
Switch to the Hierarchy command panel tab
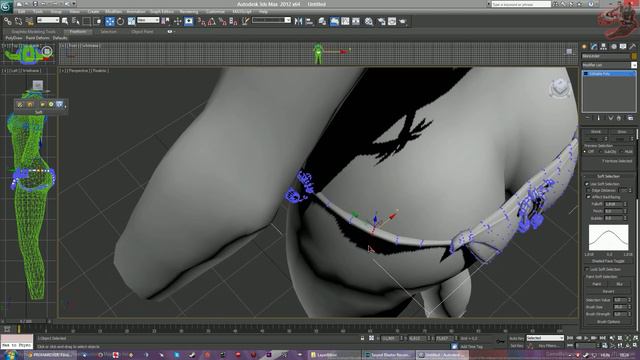[x=603, y=47]
